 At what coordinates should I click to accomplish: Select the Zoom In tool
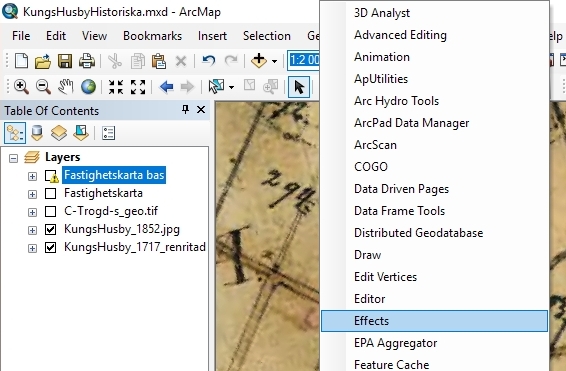21,87
